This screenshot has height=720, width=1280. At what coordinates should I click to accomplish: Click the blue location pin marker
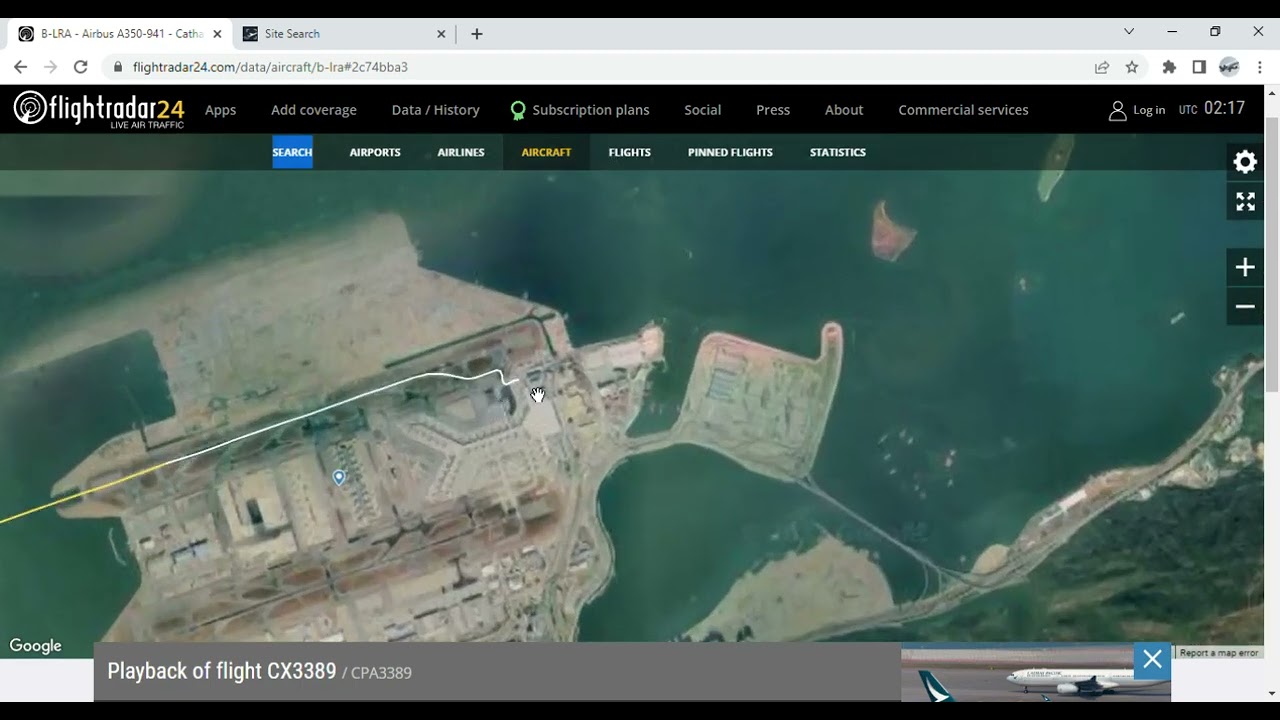(339, 477)
